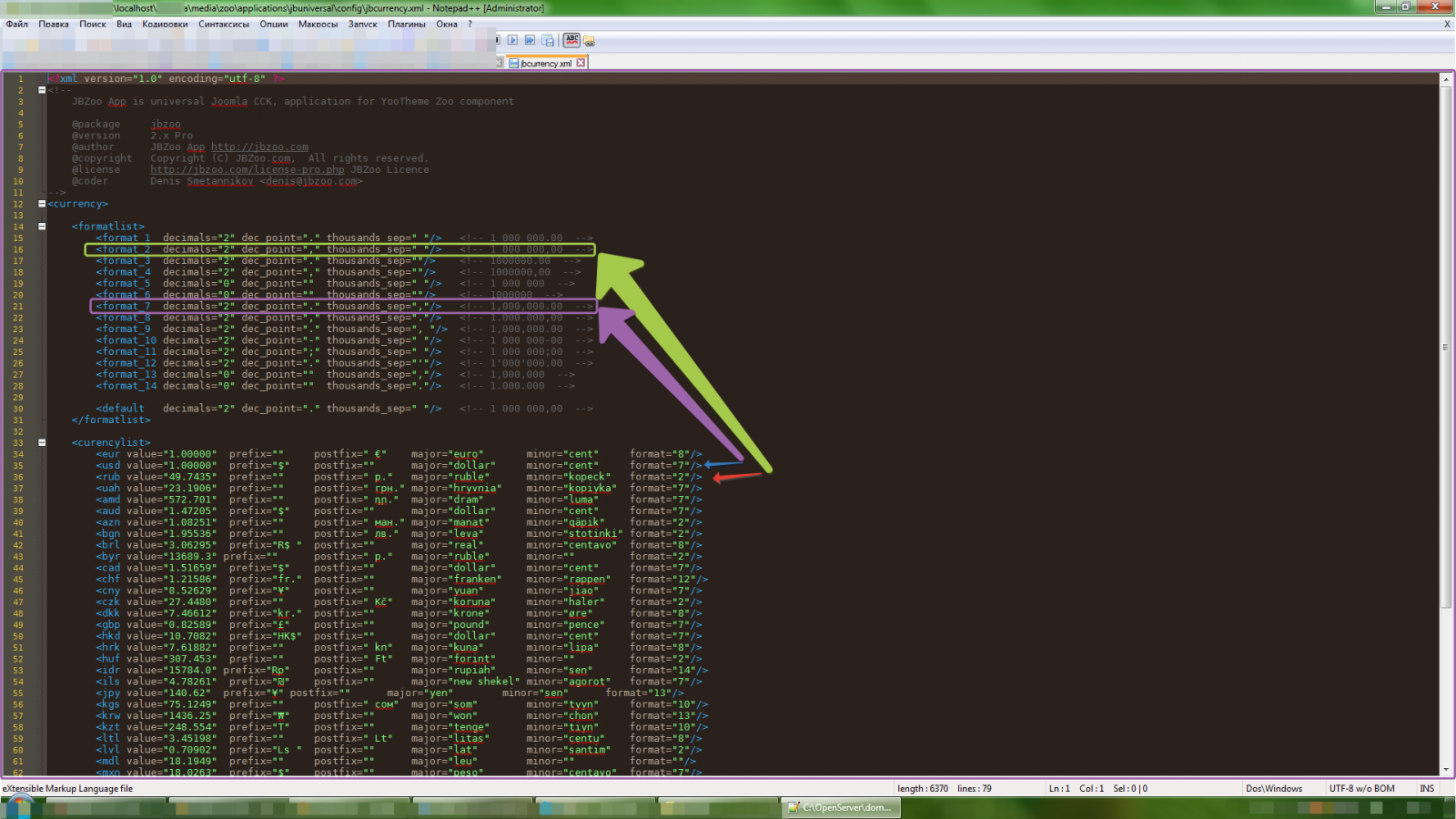
Task: Collapse the currency node fold marker
Action: (x=42, y=204)
